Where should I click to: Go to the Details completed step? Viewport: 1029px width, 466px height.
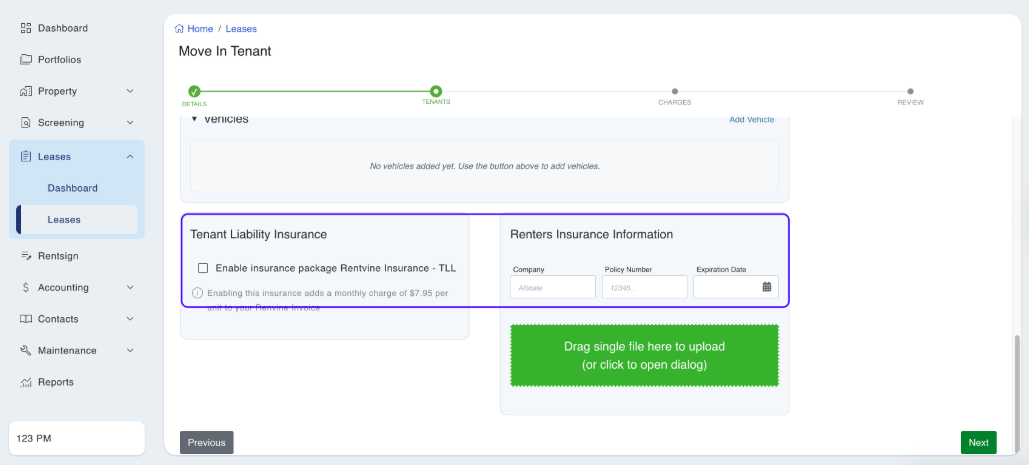(194, 92)
